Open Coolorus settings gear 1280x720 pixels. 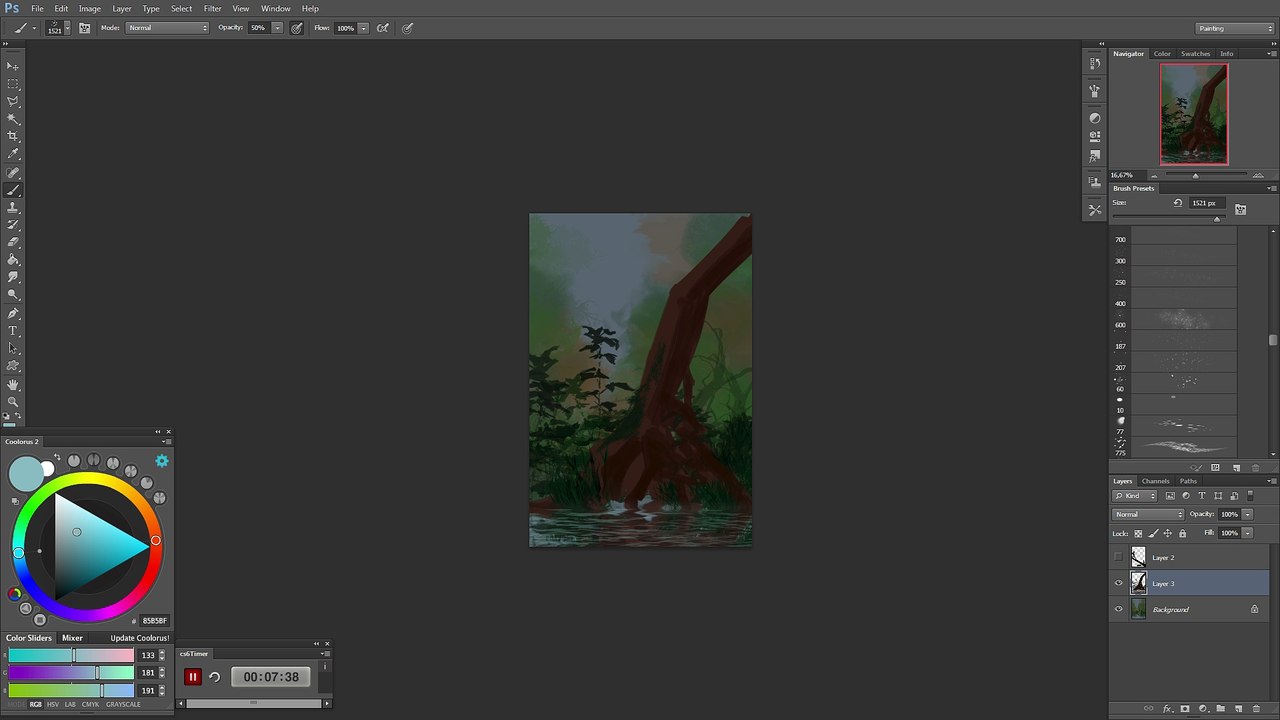point(162,461)
